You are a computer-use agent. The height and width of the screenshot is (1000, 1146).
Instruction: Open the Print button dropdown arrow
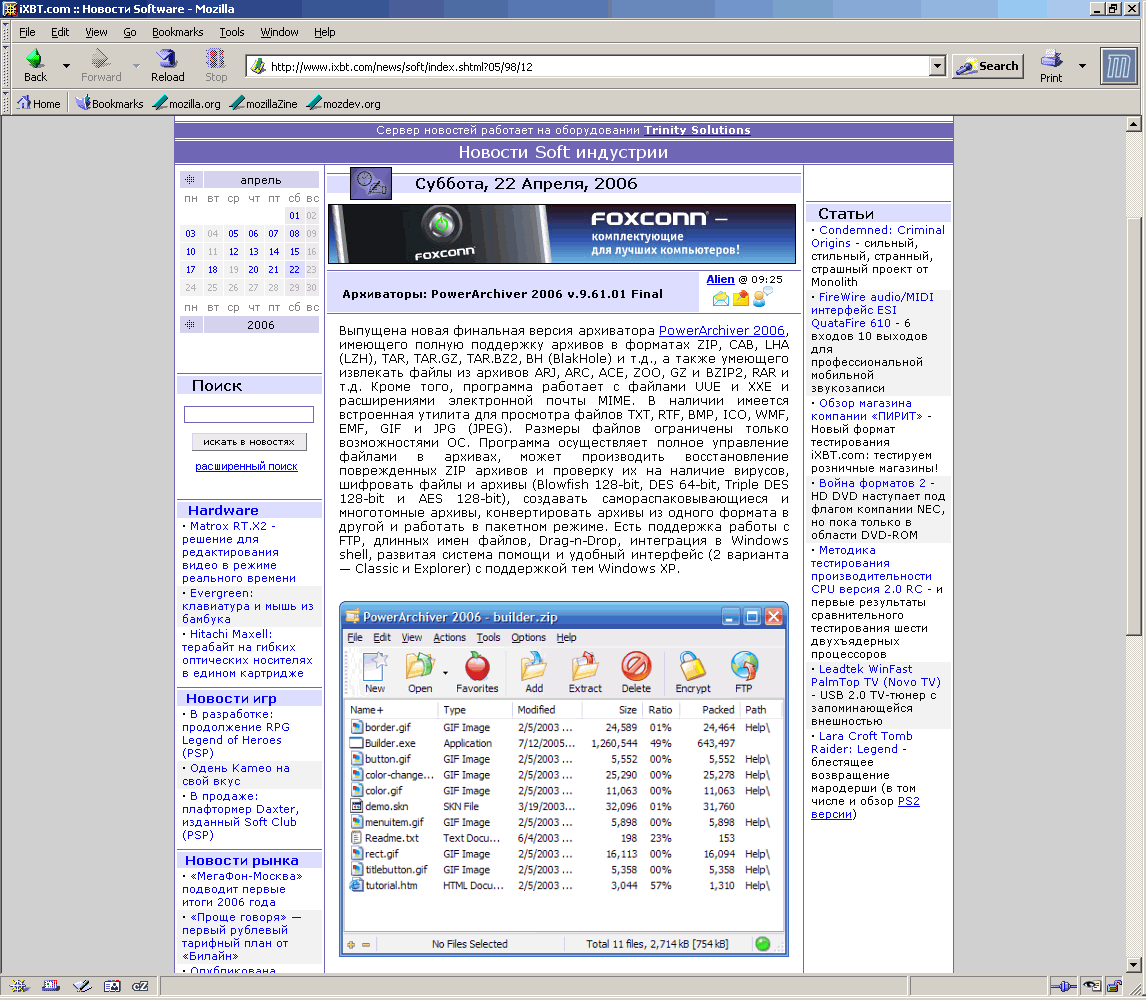tap(1082, 66)
